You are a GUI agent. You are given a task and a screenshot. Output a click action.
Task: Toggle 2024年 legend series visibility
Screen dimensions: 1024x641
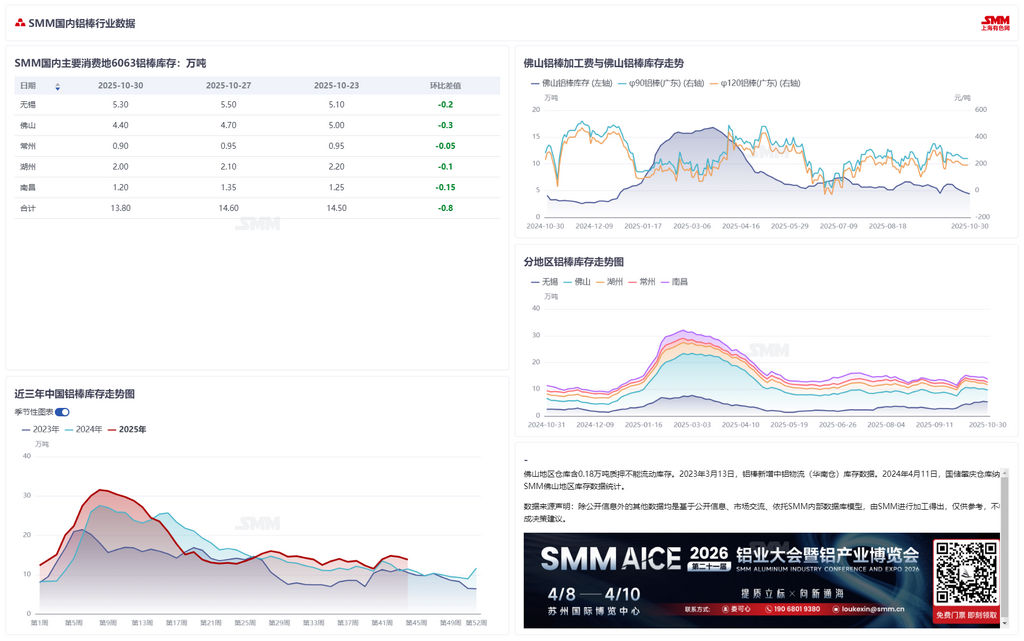pyautogui.click(x=84, y=429)
